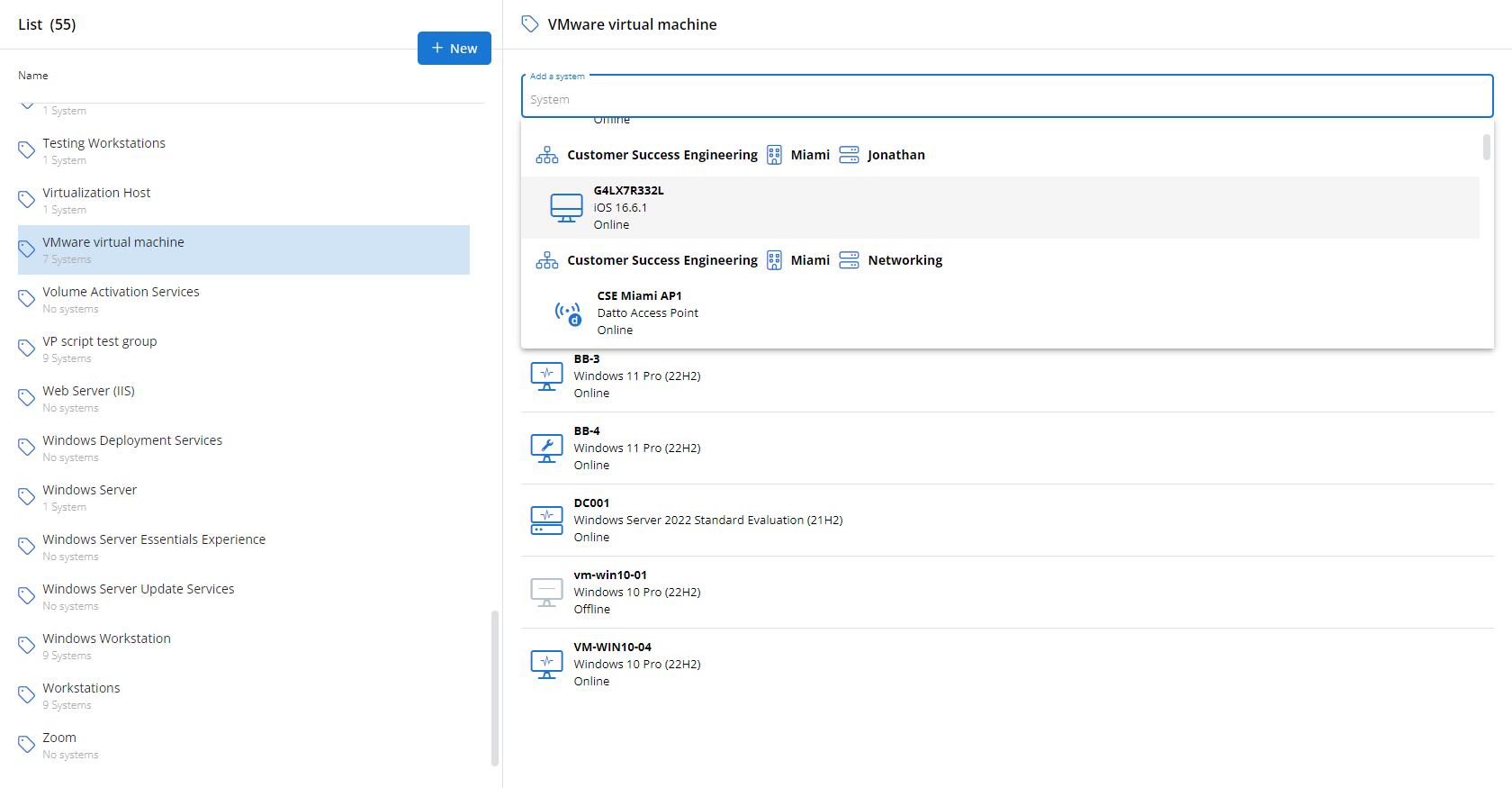
Task: Click the system dropdown list scrollbar
Action: [x=1486, y=147]
